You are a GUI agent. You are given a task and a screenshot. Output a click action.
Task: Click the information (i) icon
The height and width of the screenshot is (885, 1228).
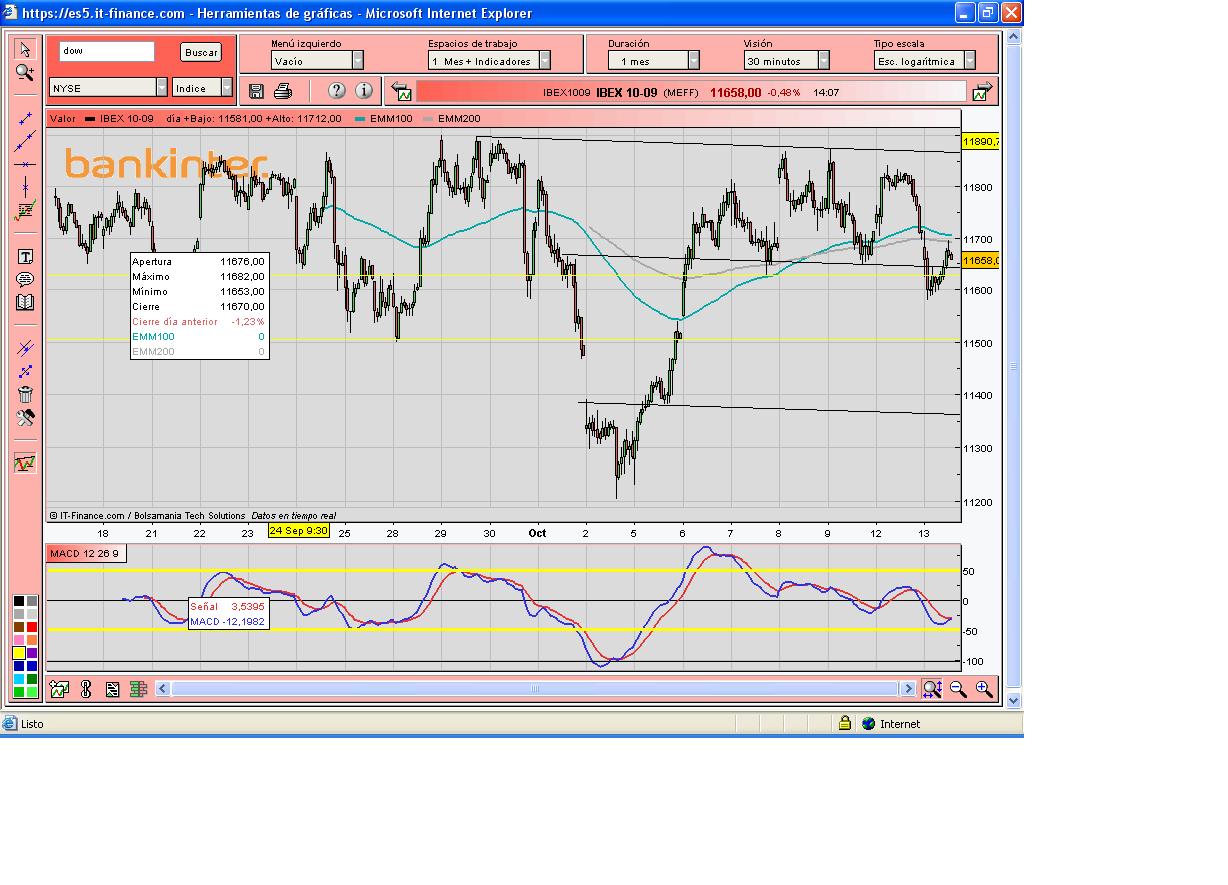(x=364, y=91)
